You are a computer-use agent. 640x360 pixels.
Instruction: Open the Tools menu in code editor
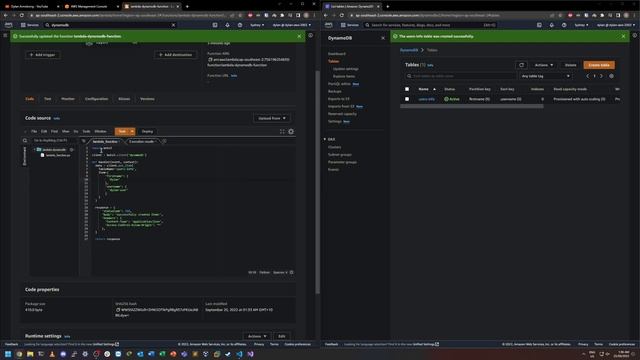click(86, 131)
